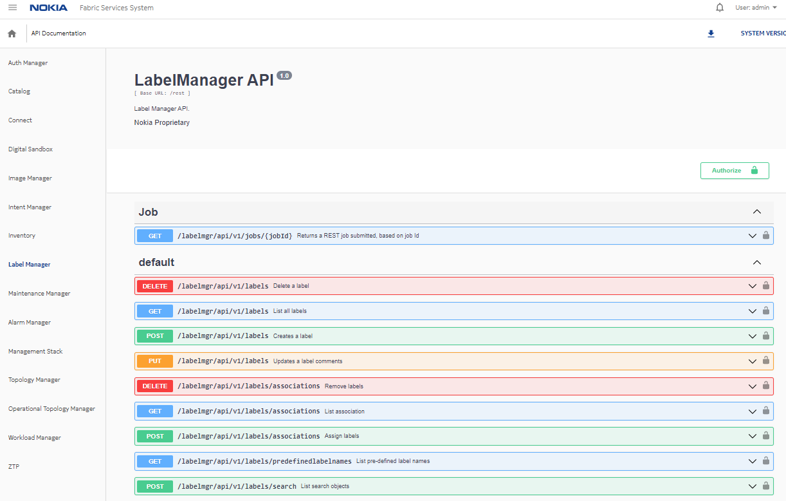
Task: Click the Authorize button
Action: (734, 171)
